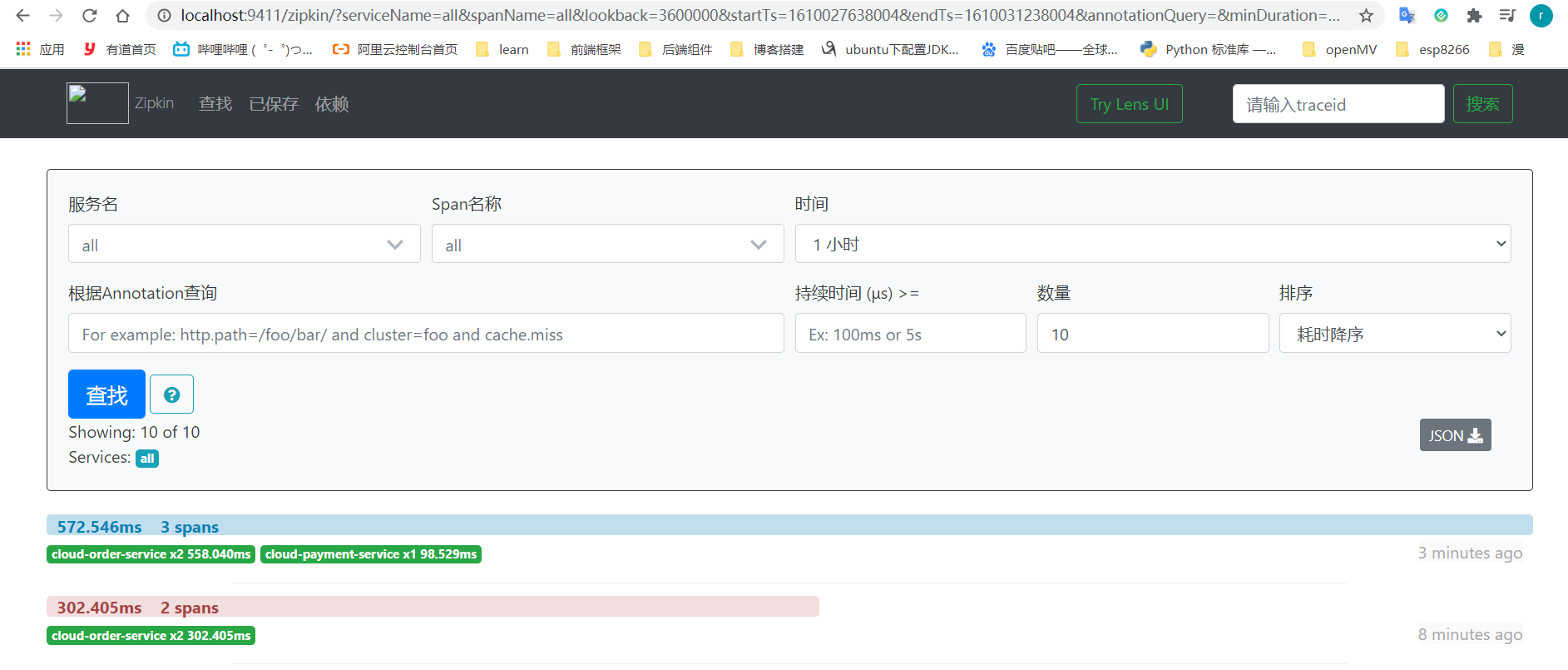
Task: Click the blue 查找 button
Action: click(x=106, y=394)
